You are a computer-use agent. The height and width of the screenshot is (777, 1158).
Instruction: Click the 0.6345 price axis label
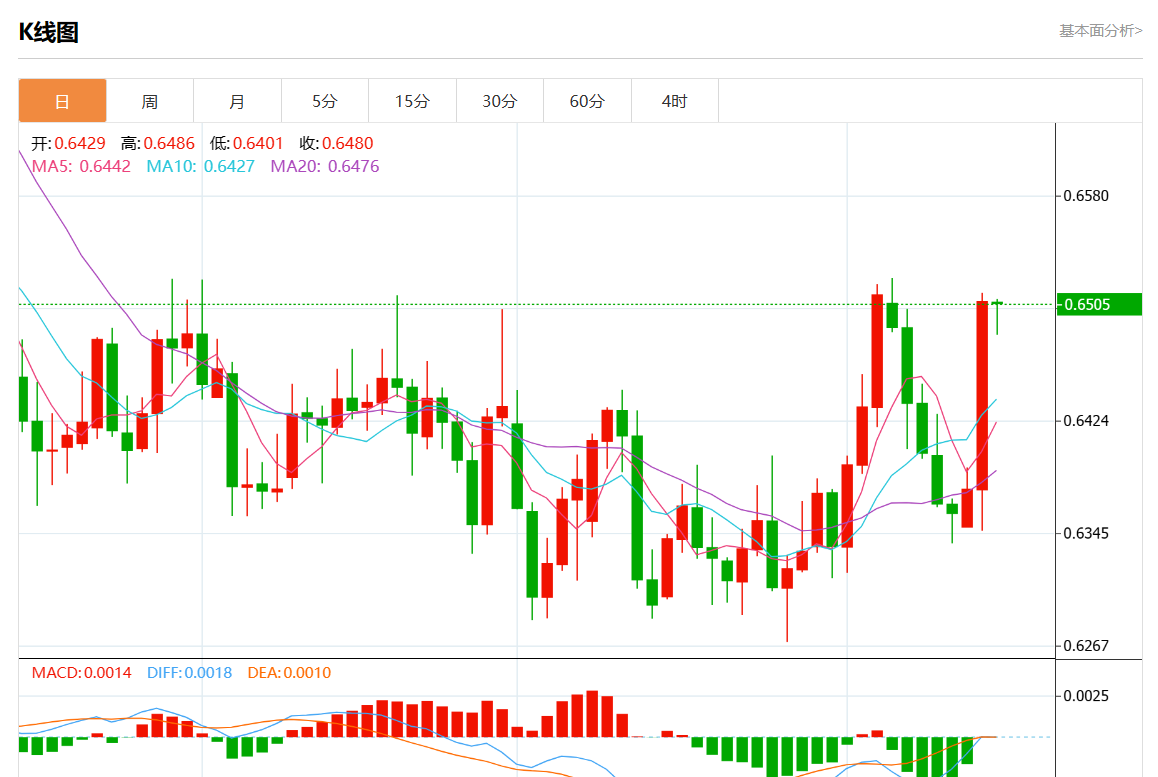(x=1086, y=533)
